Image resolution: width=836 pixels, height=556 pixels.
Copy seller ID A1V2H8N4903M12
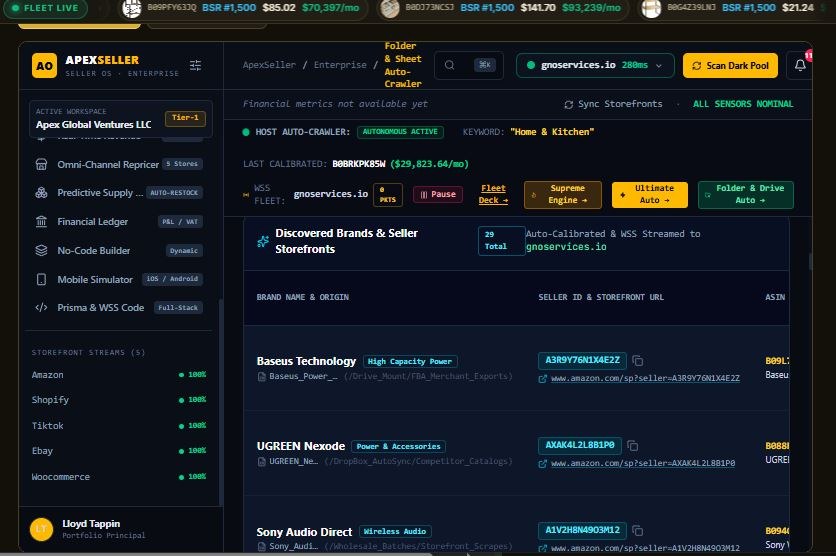pyautogui.click(x=638, y=530)
